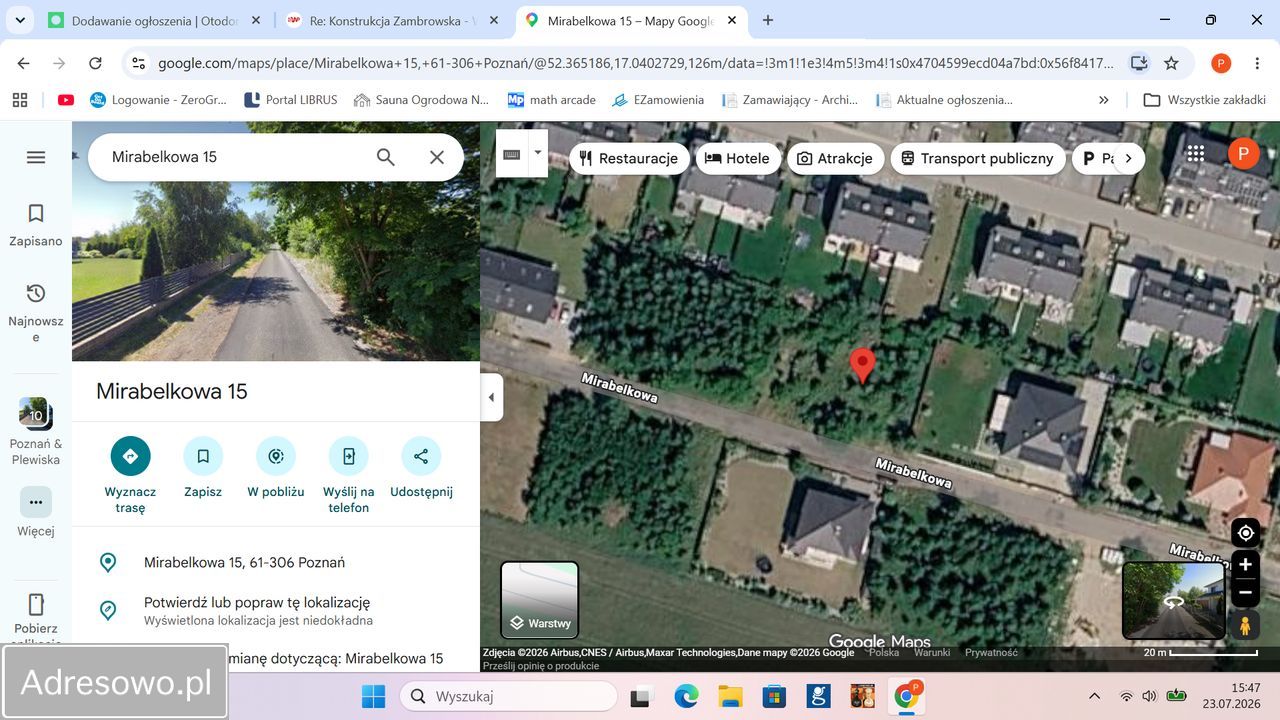Expand hidden bookmarks with the chevron
The image size is (1280, 720).
pyautogui.click(x=1104, y=100)
